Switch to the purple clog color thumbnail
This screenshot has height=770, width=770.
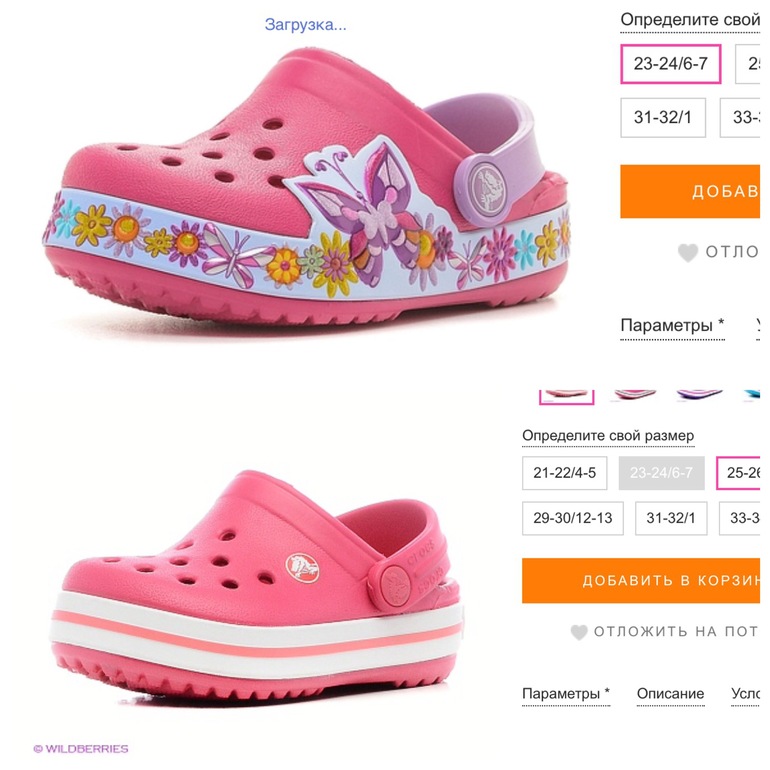[700, 394]
